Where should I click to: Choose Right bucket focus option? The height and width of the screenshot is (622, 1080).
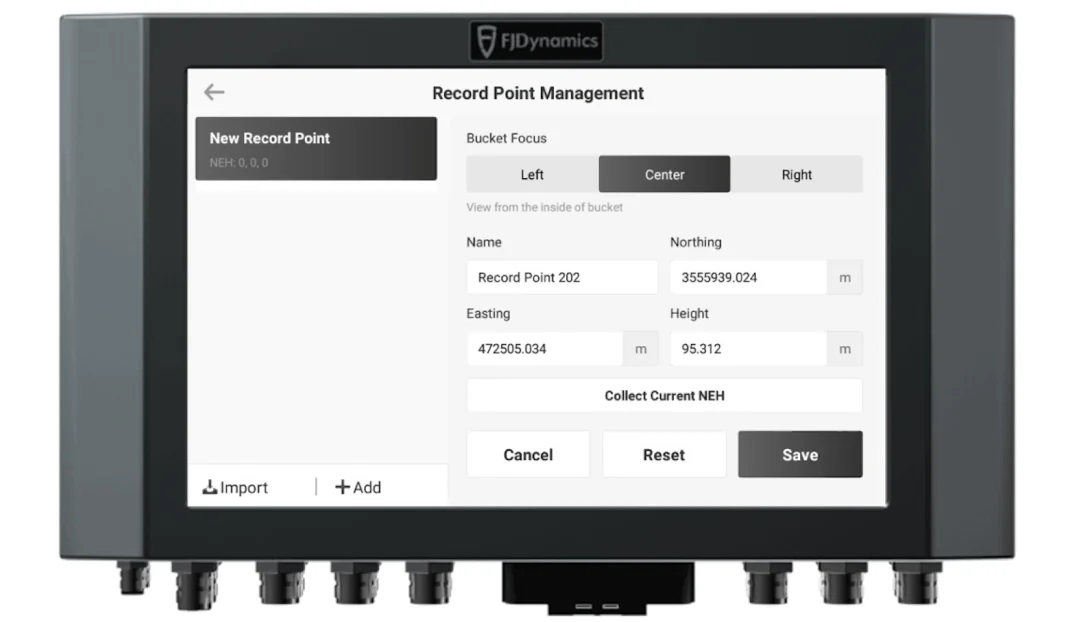pos(796,175)
